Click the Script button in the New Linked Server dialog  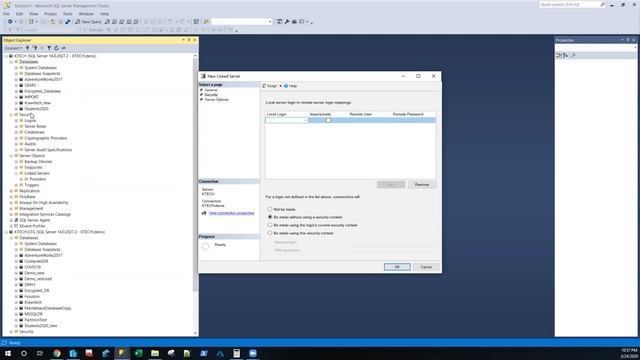tap(269, 86)
